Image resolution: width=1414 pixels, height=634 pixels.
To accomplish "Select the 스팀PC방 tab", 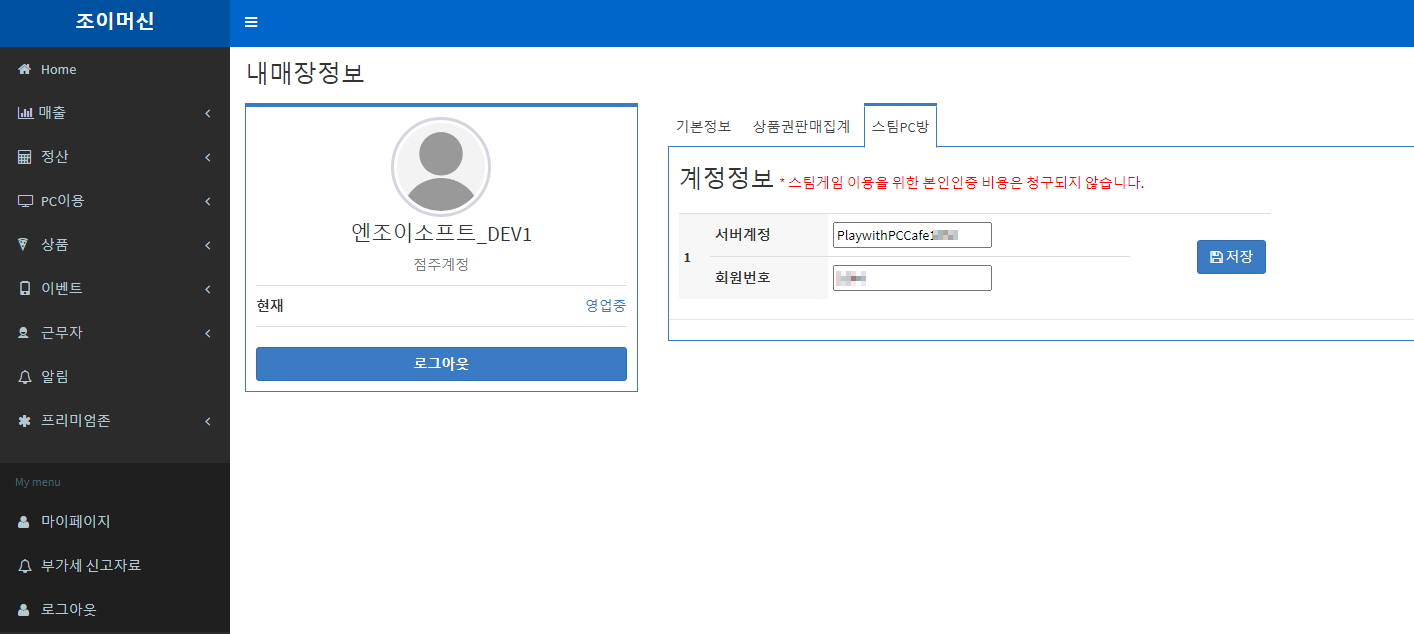I will 900,126.
